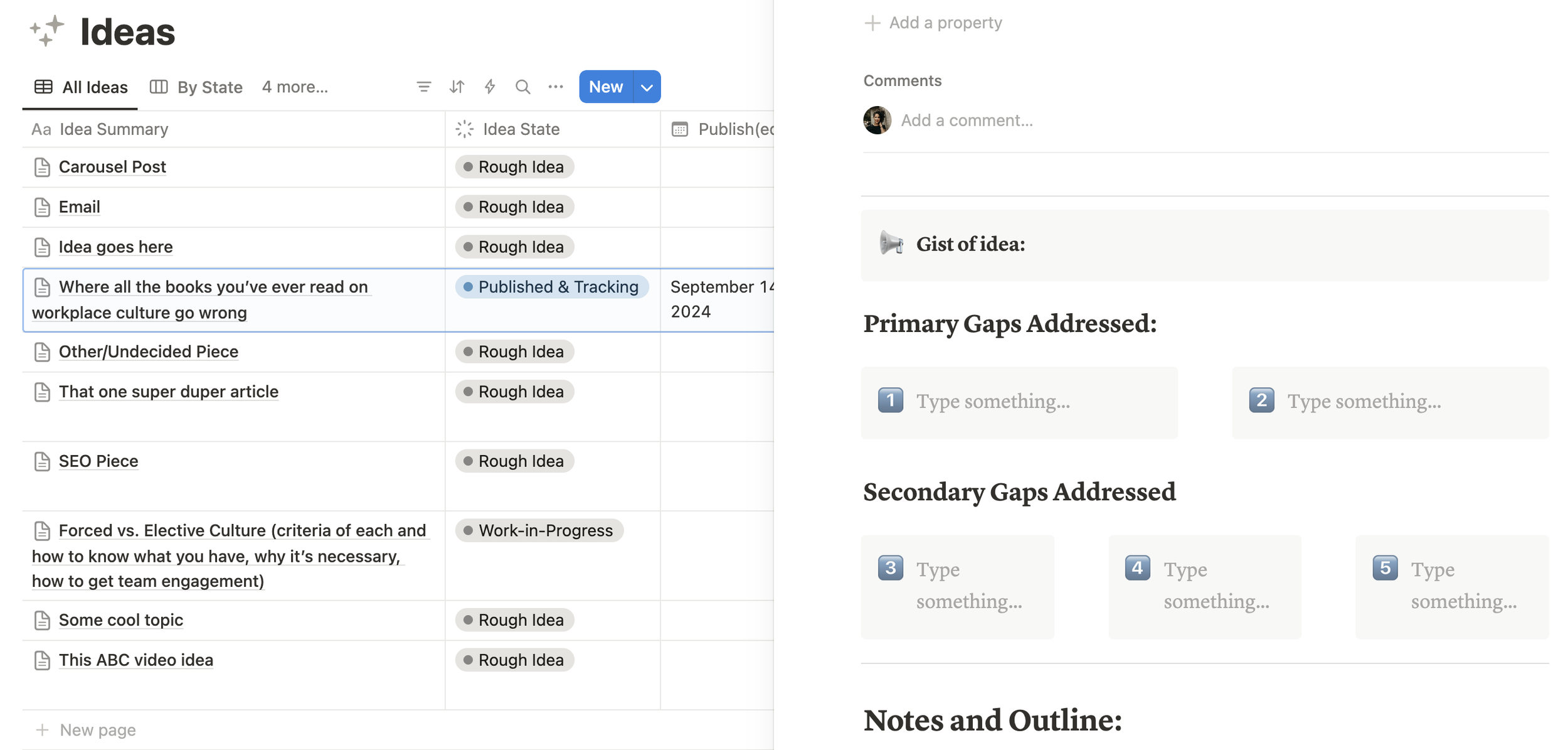
Task: Expand the dropdown arrow next to New
Action: click(647, 87)
